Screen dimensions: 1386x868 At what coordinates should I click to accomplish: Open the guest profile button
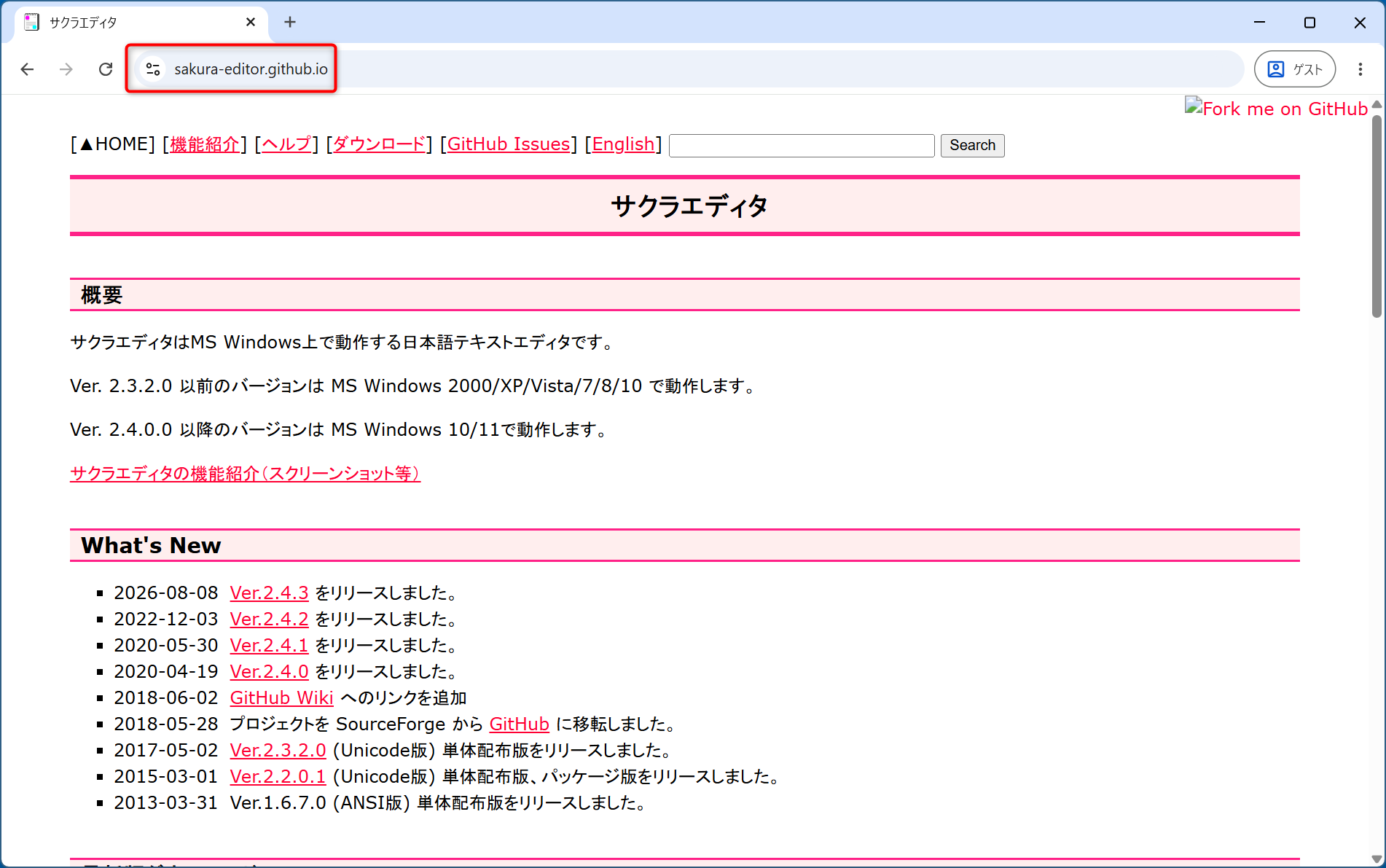[1295, 69]
